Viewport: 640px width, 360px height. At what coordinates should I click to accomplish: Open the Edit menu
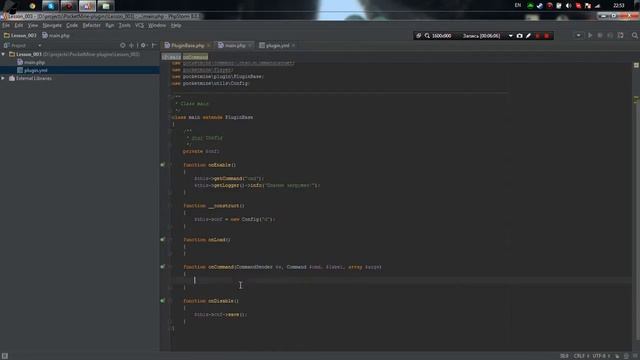[19, 25]
